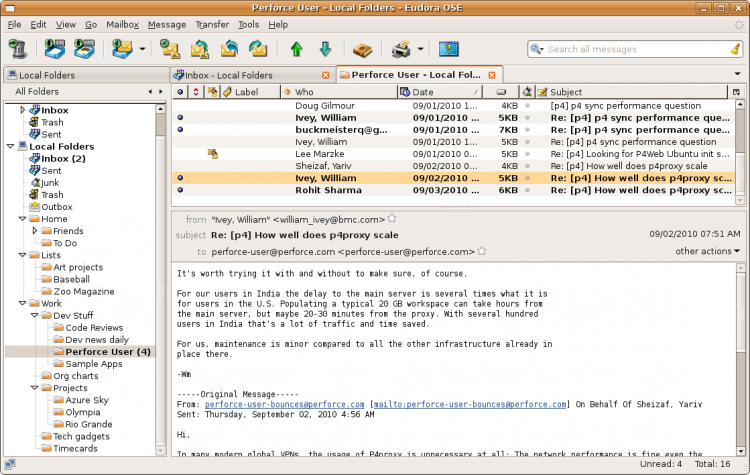Click the Delete message trash icon
The image size is (750, 475).
pyautogui.click(x=17, y=49)
